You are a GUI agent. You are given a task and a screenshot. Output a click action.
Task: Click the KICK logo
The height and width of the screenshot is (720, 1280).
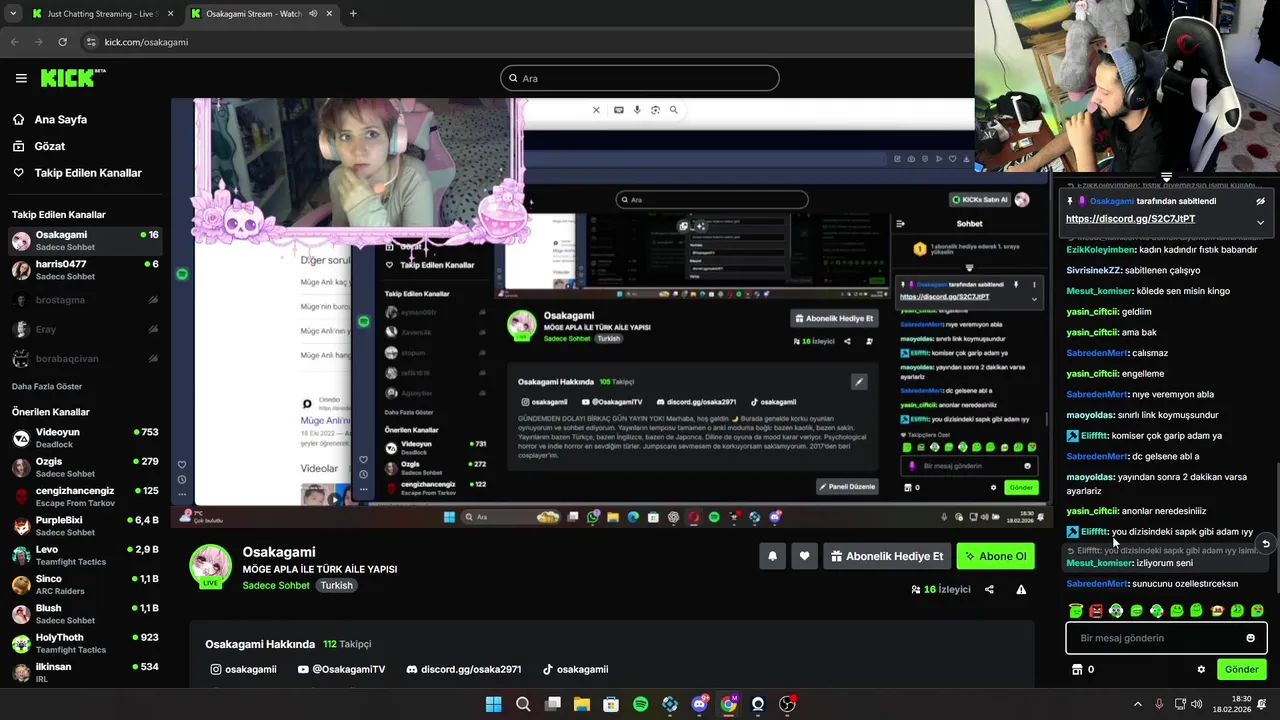tap(71, 78)
